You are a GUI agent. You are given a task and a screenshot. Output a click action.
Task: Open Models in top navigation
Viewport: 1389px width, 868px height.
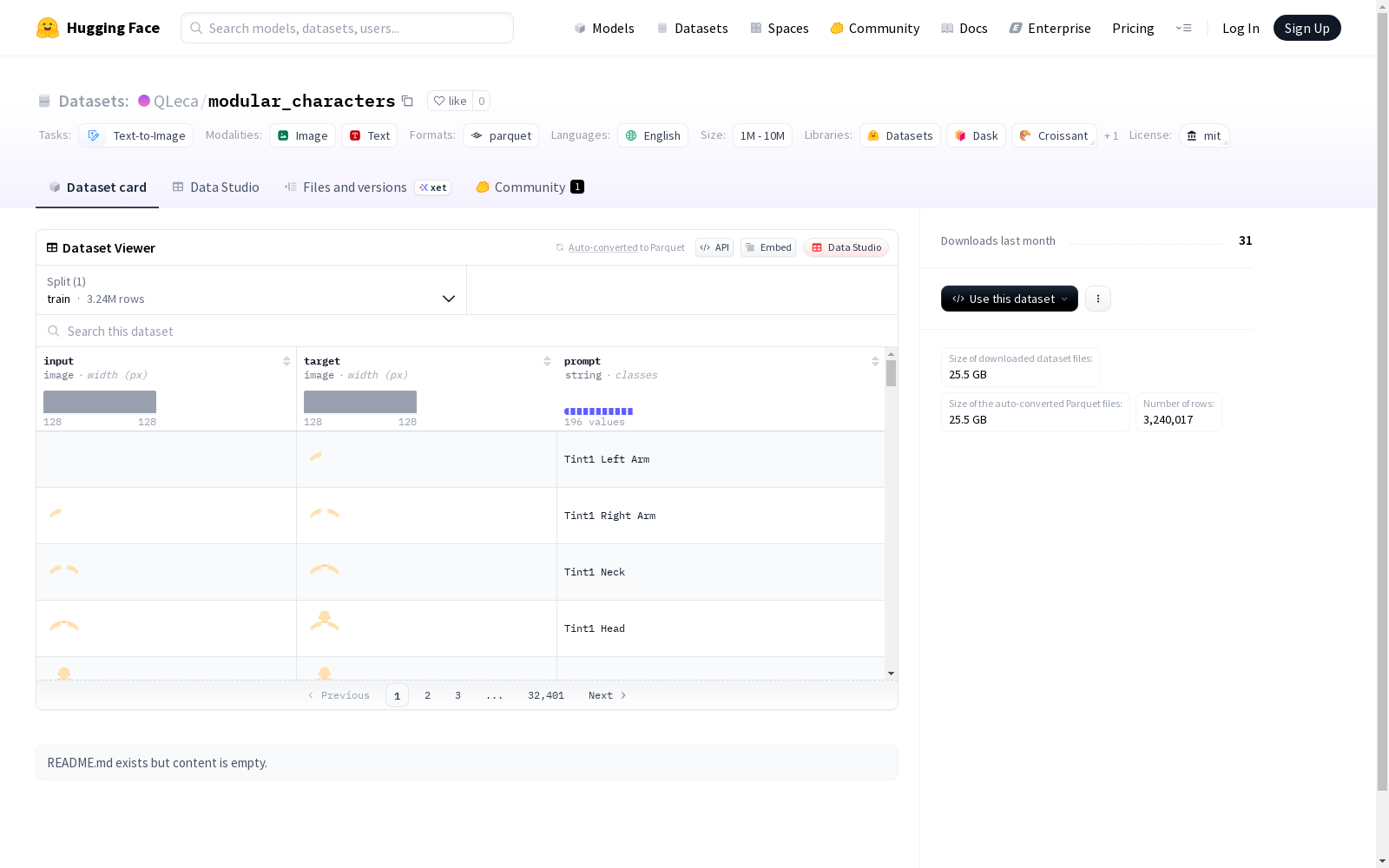click(x=604, y=28)
